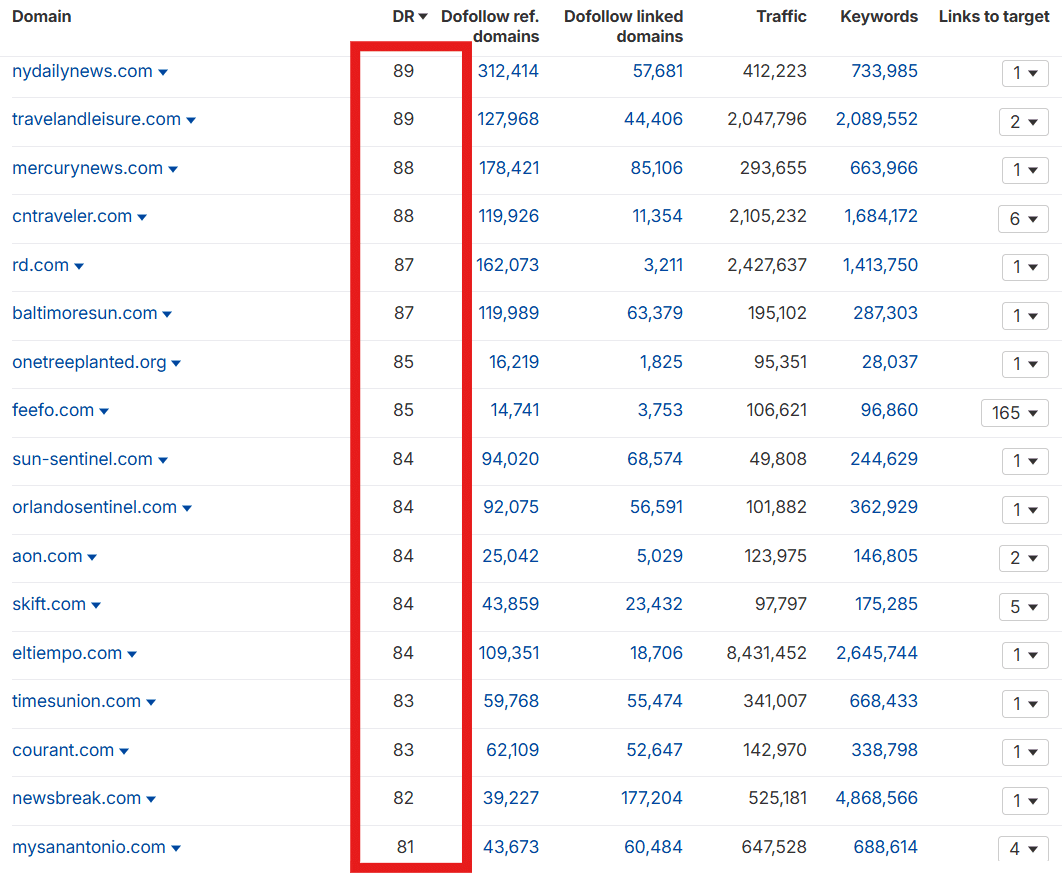Open mysanantonio.com domain link
The width and height of the screenshot is (1062, 873).
coord(89,847)
